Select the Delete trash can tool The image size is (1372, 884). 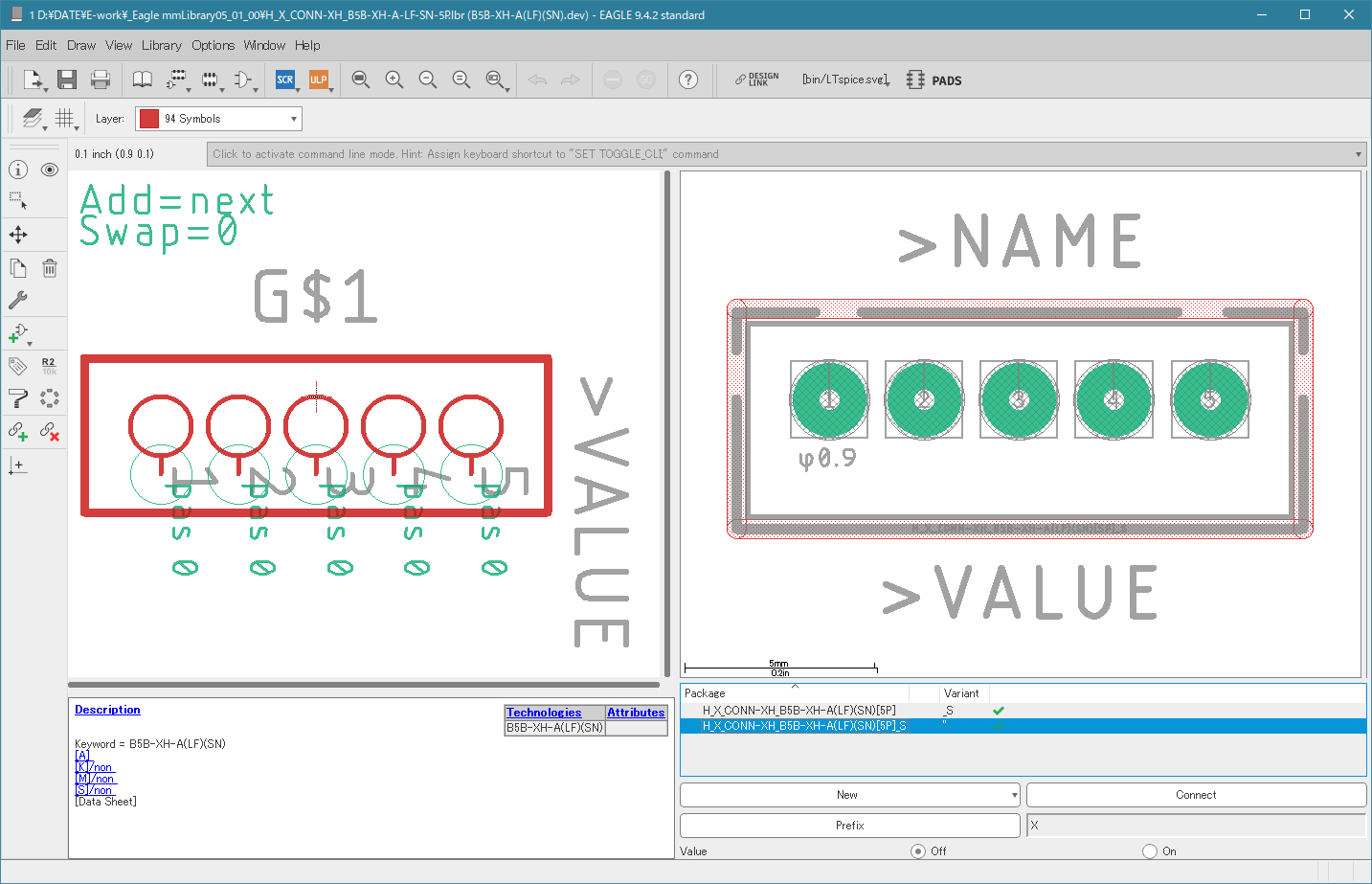tap(50, 268)
